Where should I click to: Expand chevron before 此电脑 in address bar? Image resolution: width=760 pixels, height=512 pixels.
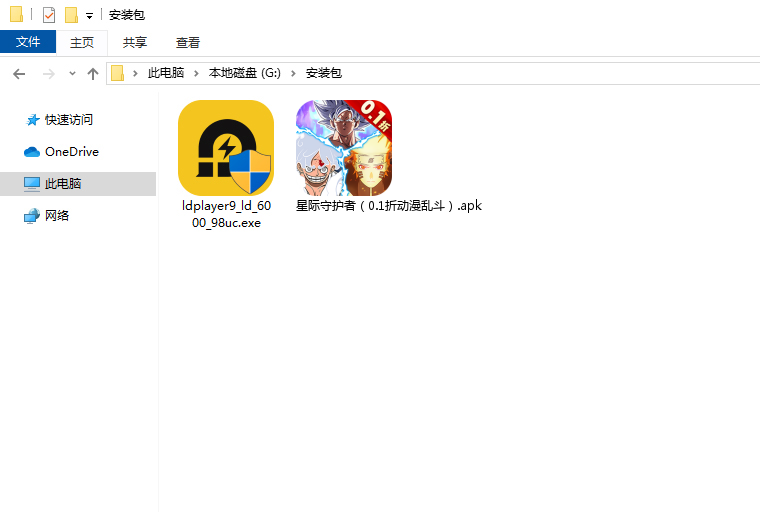click(135, 73)
